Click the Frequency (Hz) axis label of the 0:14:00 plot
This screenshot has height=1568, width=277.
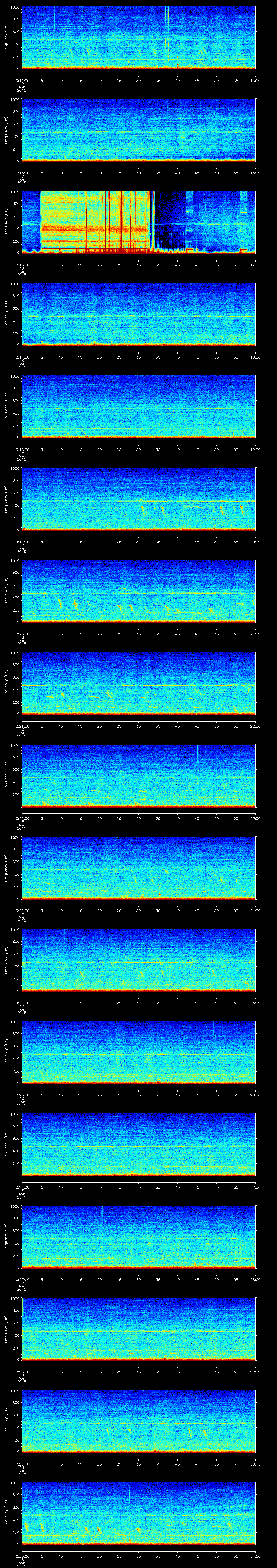pos(6,38)
